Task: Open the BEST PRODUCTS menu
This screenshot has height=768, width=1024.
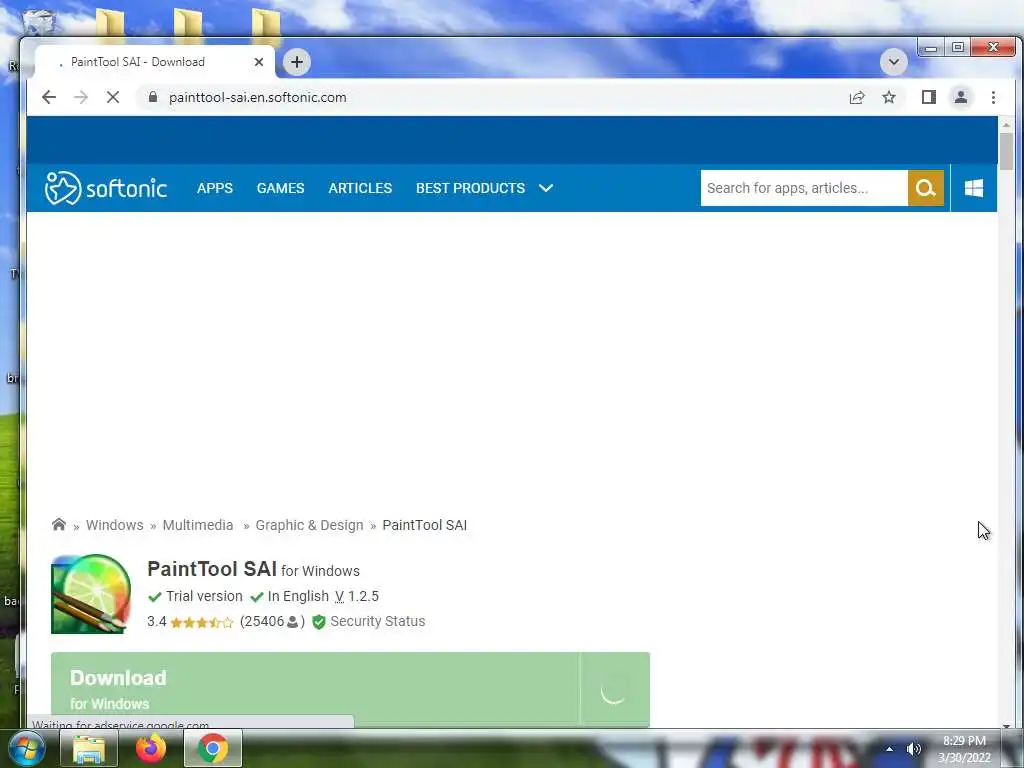Action: click(470, 188)
